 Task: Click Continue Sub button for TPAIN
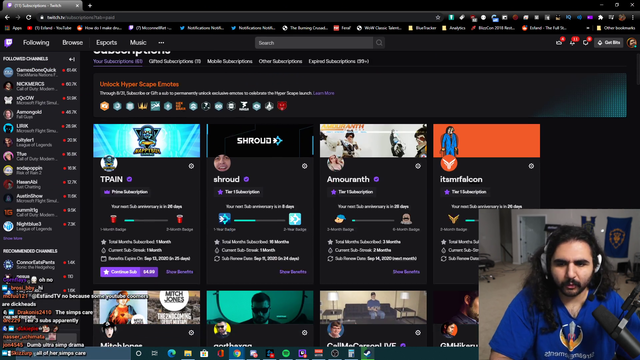pyautogui.click(x=129, y=272)
